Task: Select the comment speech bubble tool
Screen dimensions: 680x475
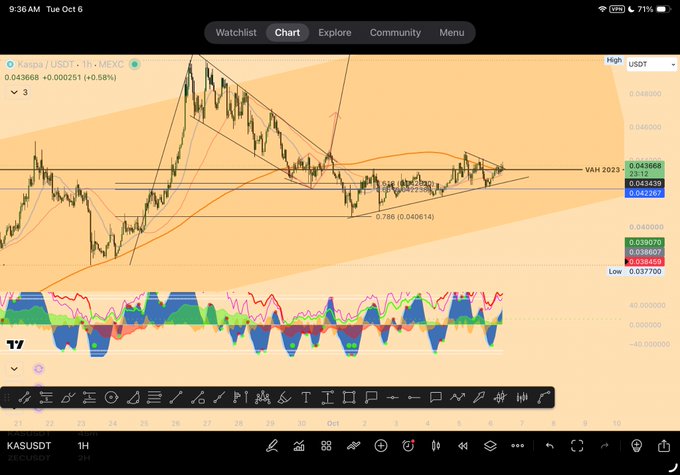Action: click(435, 397)
